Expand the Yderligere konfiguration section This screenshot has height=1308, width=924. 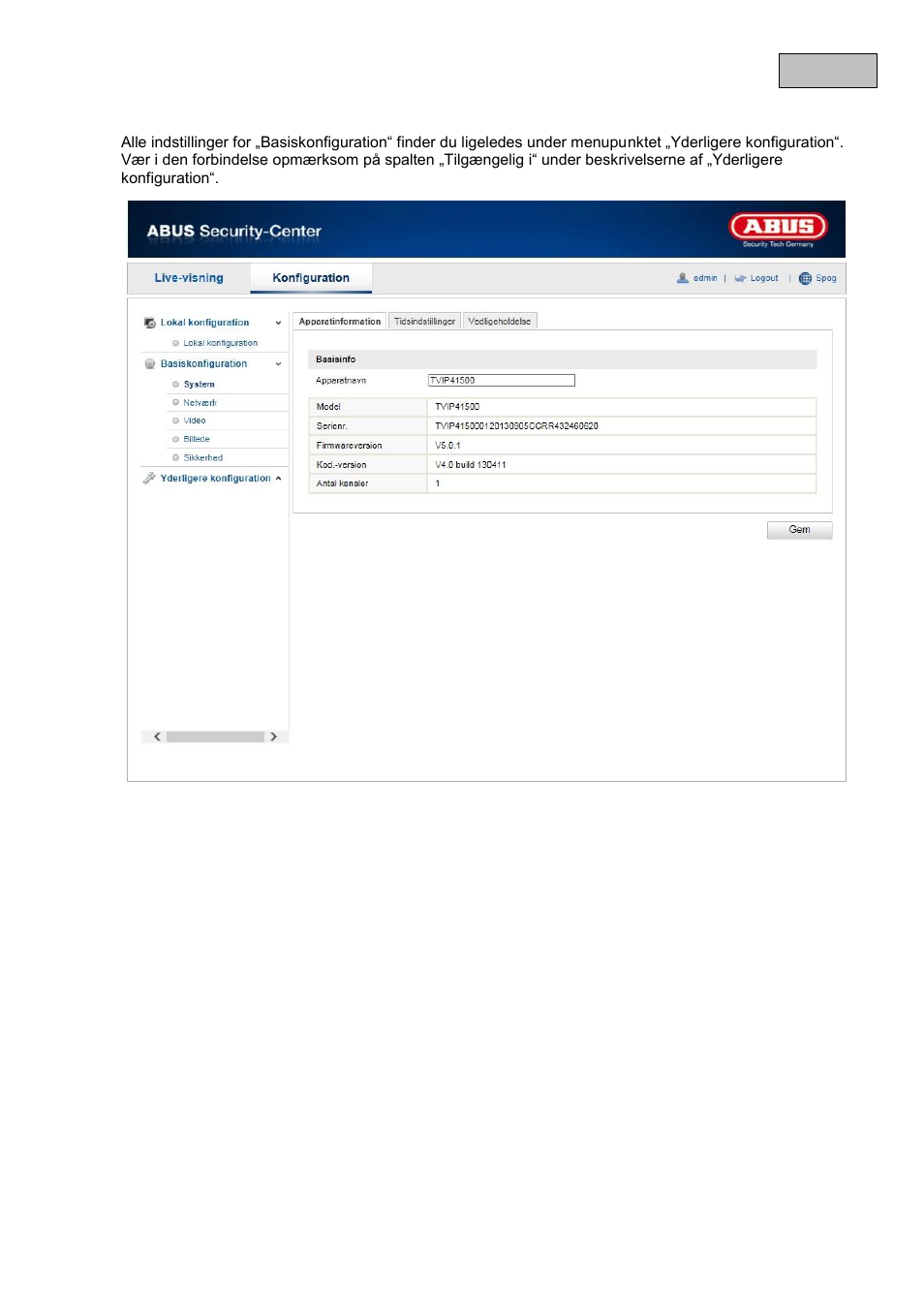coord(278,479)
